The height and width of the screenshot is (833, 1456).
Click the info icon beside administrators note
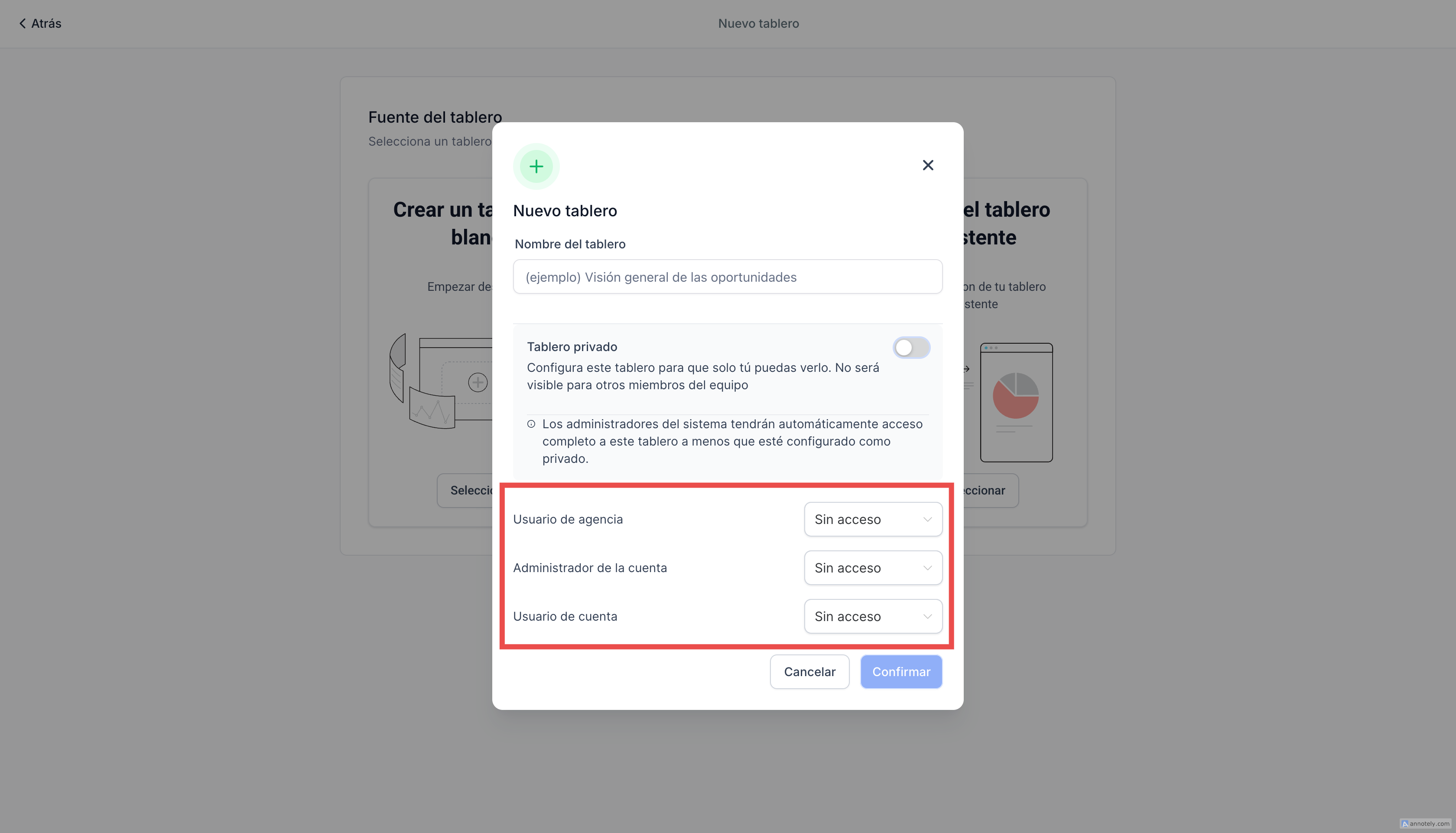pyautogui.click(x=531, y=424)
